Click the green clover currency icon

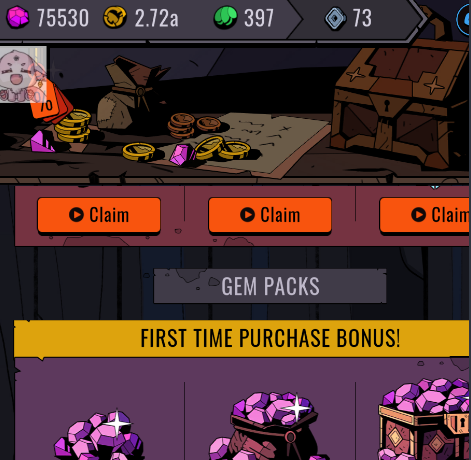click(x=225, y=18)
